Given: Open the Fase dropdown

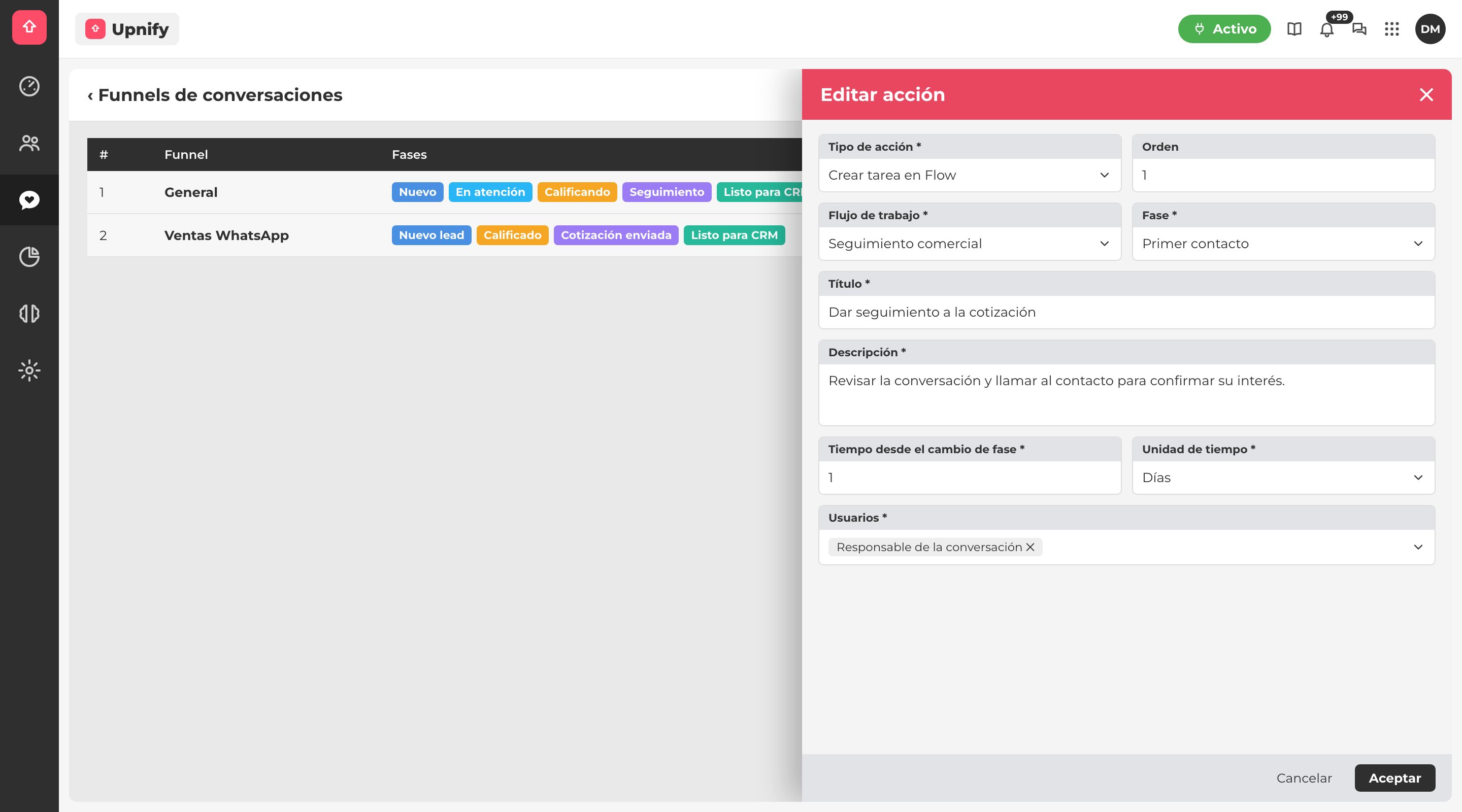Looking at the screenshot, I should click(x=1283, y=244).
